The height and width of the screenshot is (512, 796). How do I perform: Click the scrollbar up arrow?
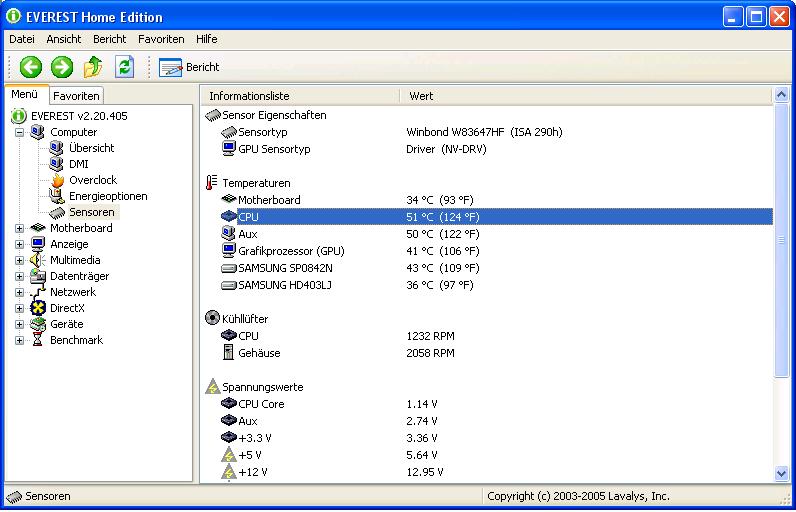coord(781,95)
